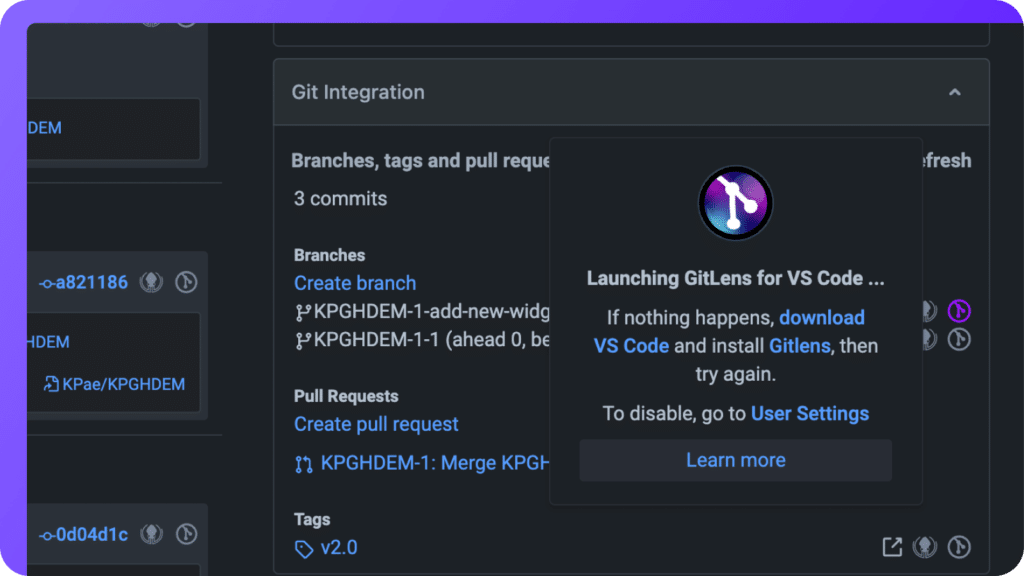The height and width of the screenshot is (576, 1024).
Task: Open the v2.0 tag link
Action: (x=339, y=547)
